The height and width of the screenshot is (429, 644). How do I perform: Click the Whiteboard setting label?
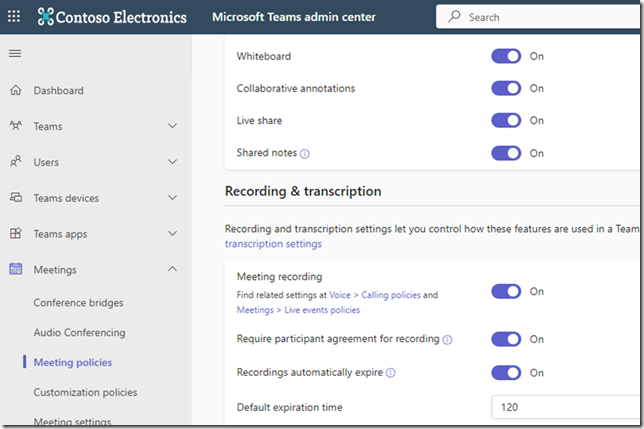pos(264,56)
